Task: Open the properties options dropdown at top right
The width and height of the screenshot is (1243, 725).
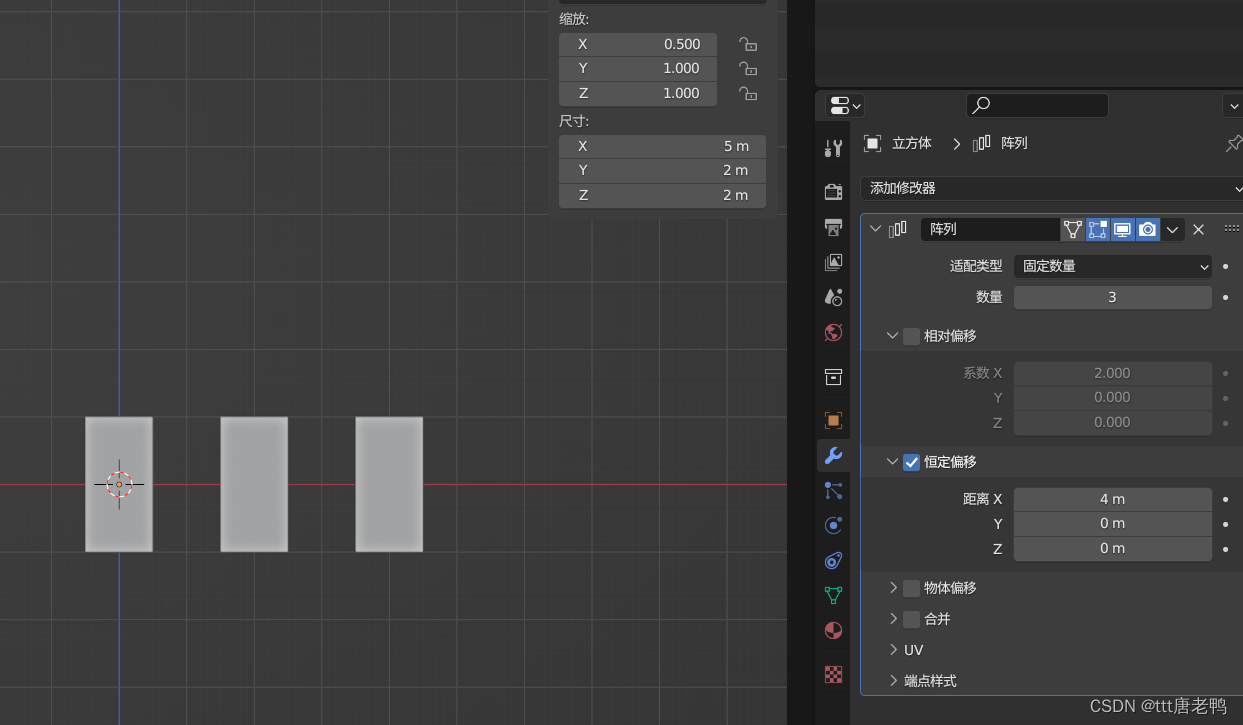Action: point(1233,105)
